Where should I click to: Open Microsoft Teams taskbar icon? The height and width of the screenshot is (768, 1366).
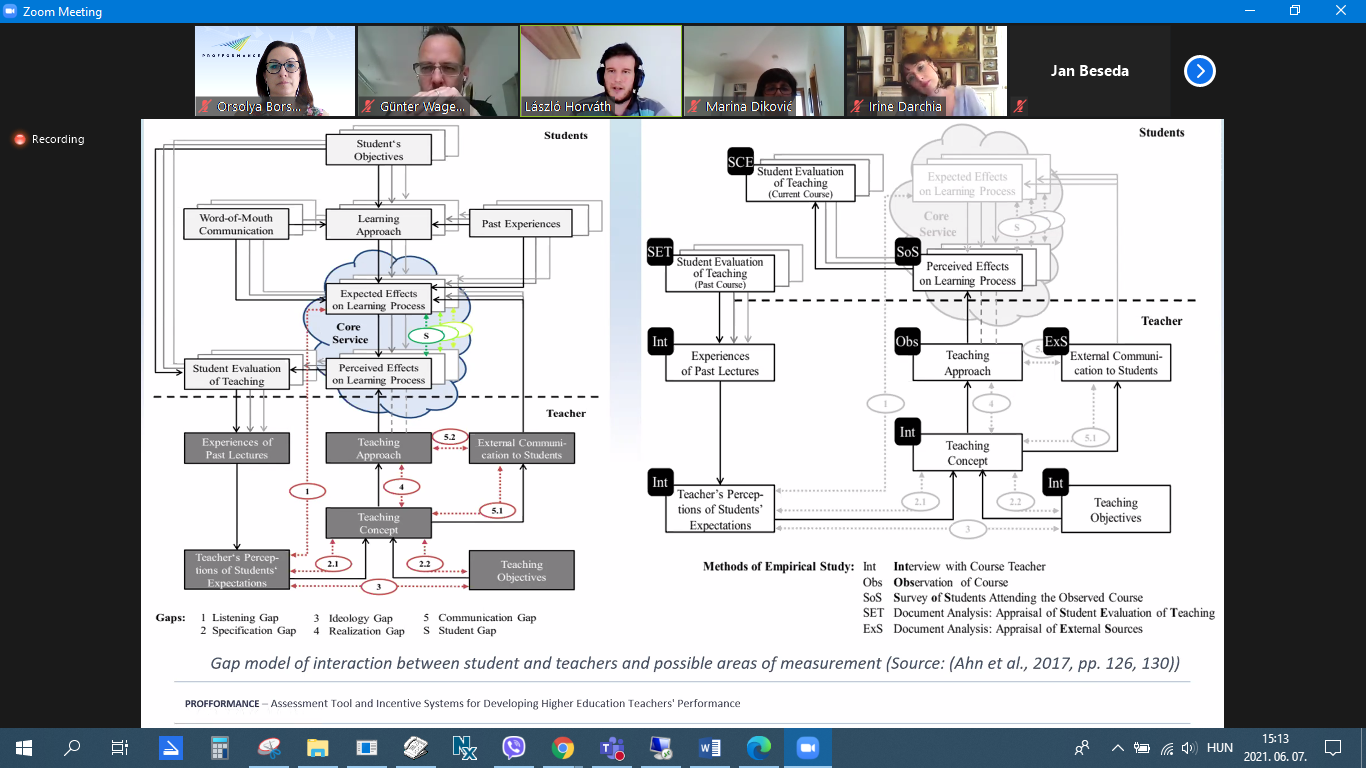tap(611, 747)
